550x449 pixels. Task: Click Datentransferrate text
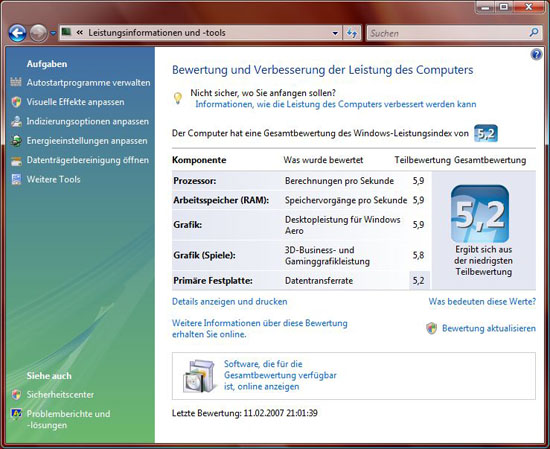[x=319, y=281]
